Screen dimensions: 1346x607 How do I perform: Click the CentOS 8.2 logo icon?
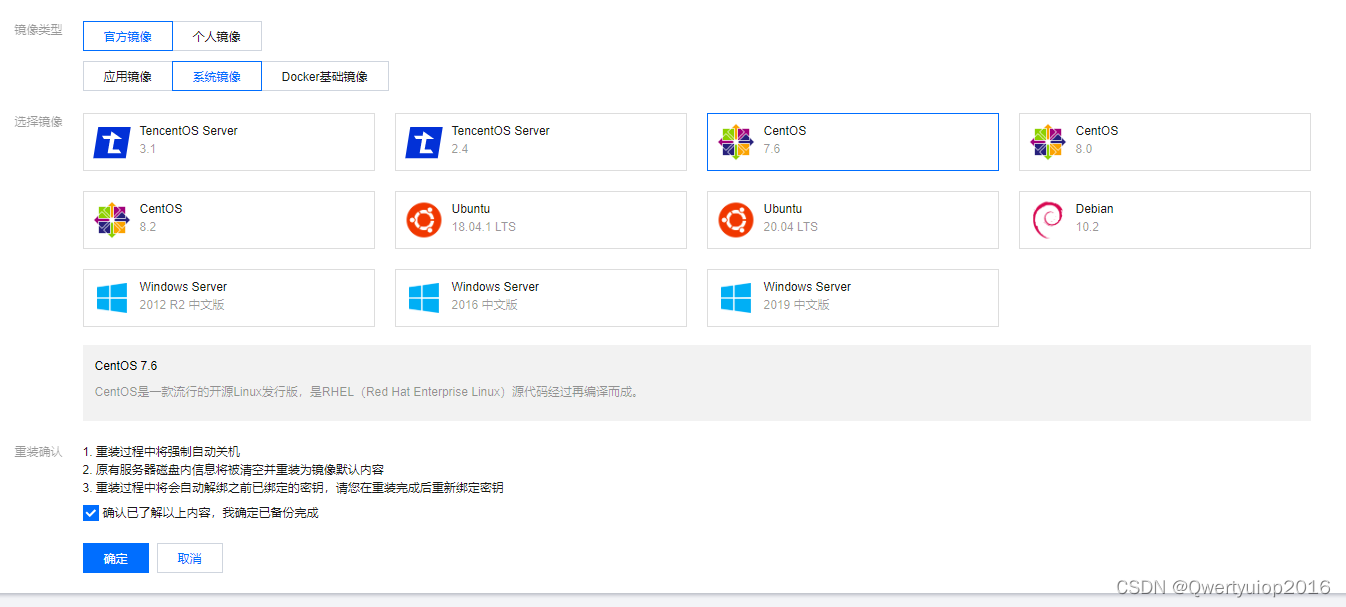[x=111, y=220]
